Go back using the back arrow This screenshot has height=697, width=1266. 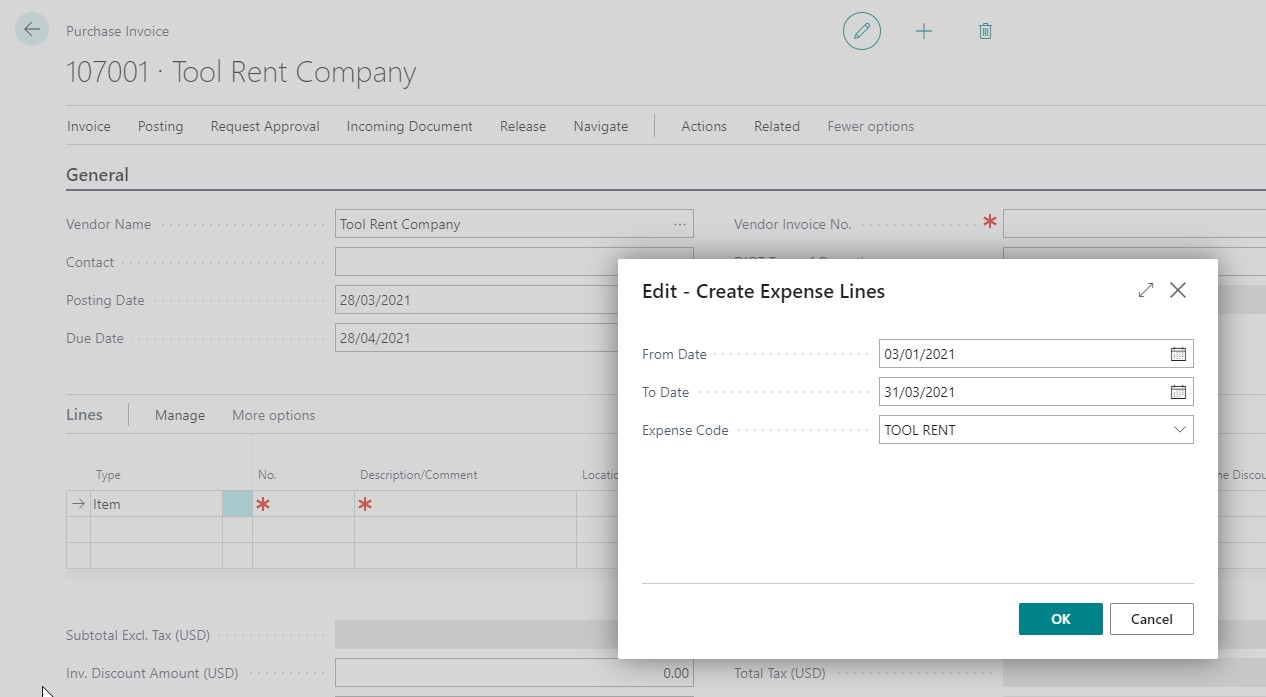coord(32,30)
